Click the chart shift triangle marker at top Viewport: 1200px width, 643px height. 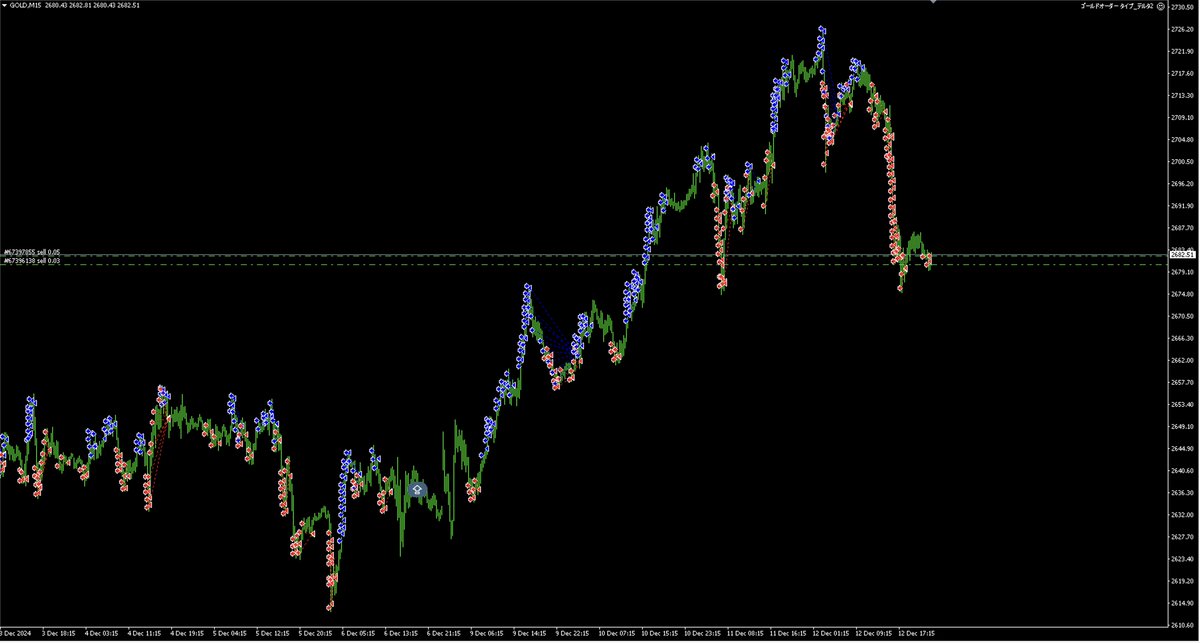933,3
